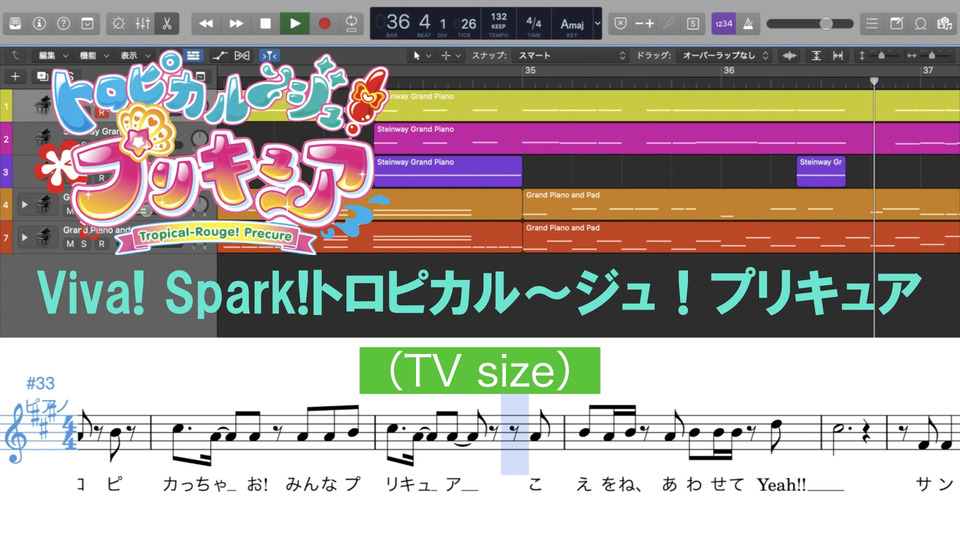Click the Amaj key signature
The height and width of the screenshot is (540, 960).
pos(572,24)
